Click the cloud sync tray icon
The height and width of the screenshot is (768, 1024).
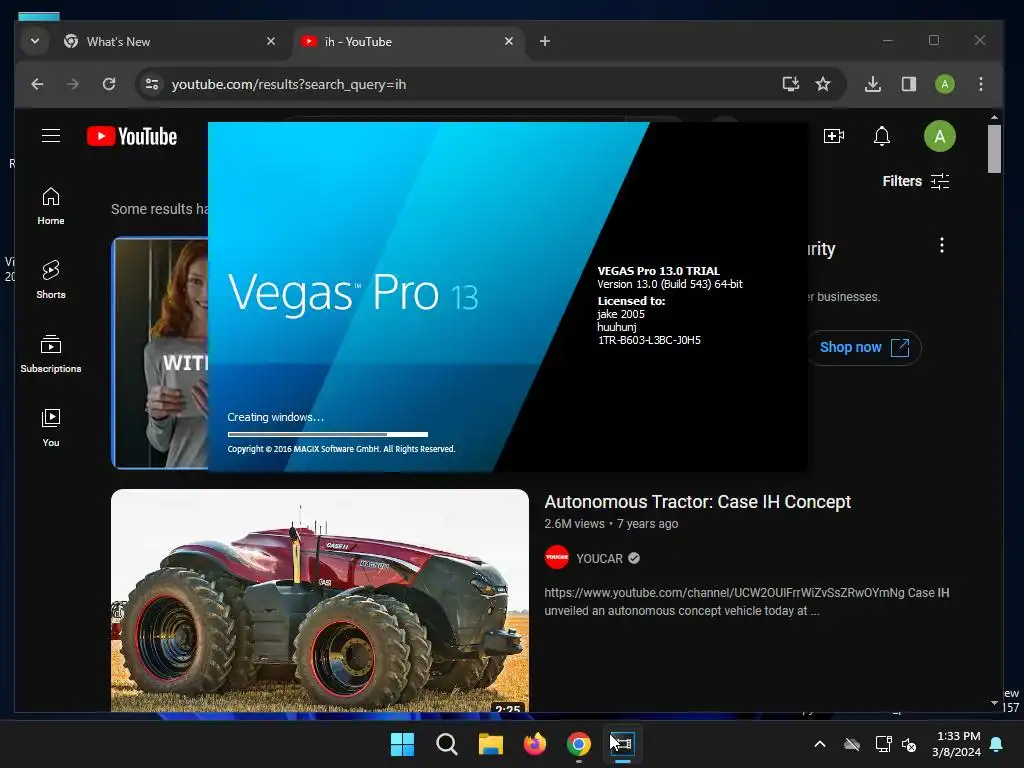click(852, 744)
